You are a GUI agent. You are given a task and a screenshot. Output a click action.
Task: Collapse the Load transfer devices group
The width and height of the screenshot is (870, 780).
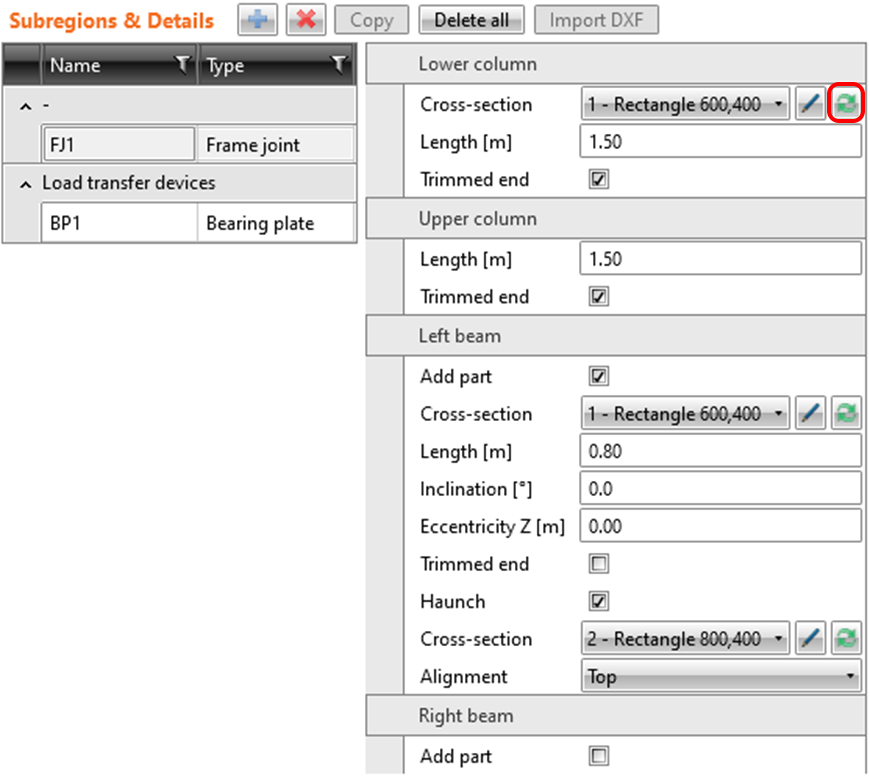point(25,184)
